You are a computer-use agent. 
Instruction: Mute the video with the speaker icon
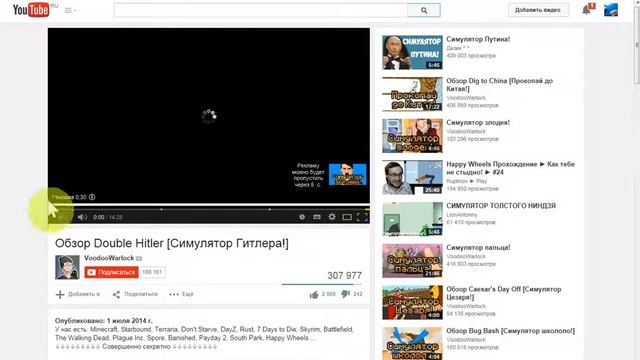pyautogui.click(x=82, y=217)
